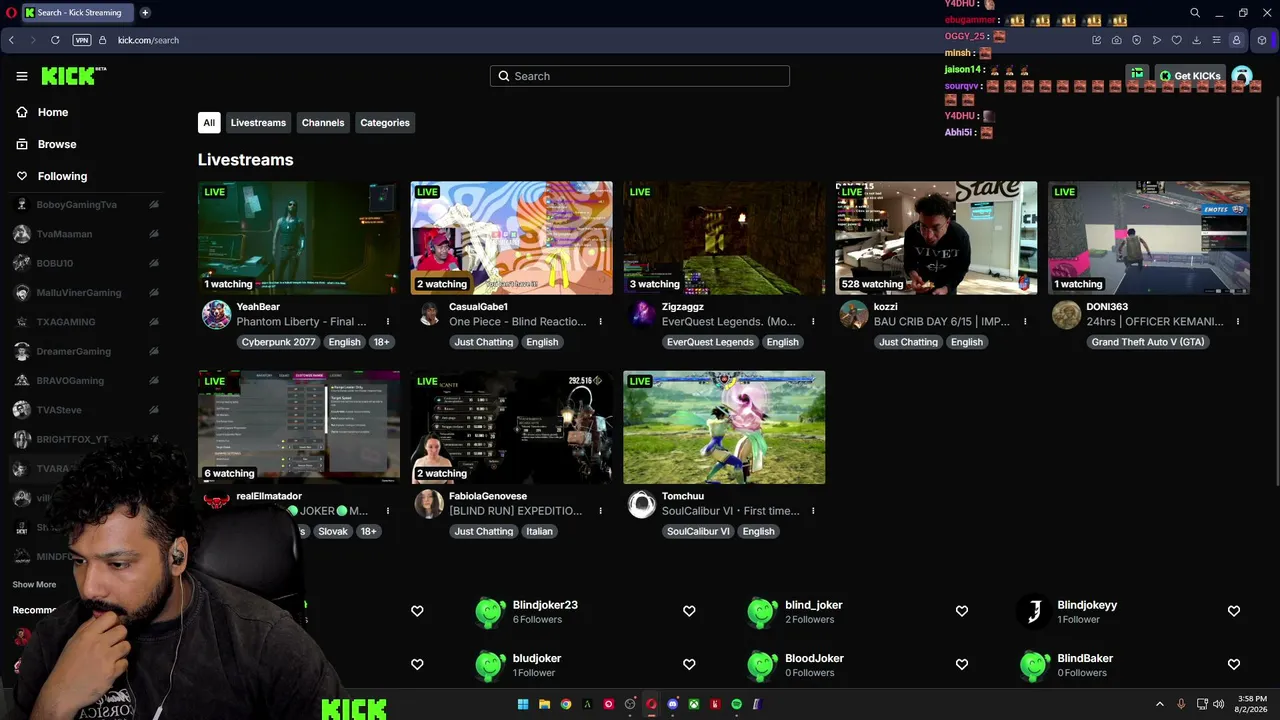Open MalluVinerGaming in following list

[79, 293]
